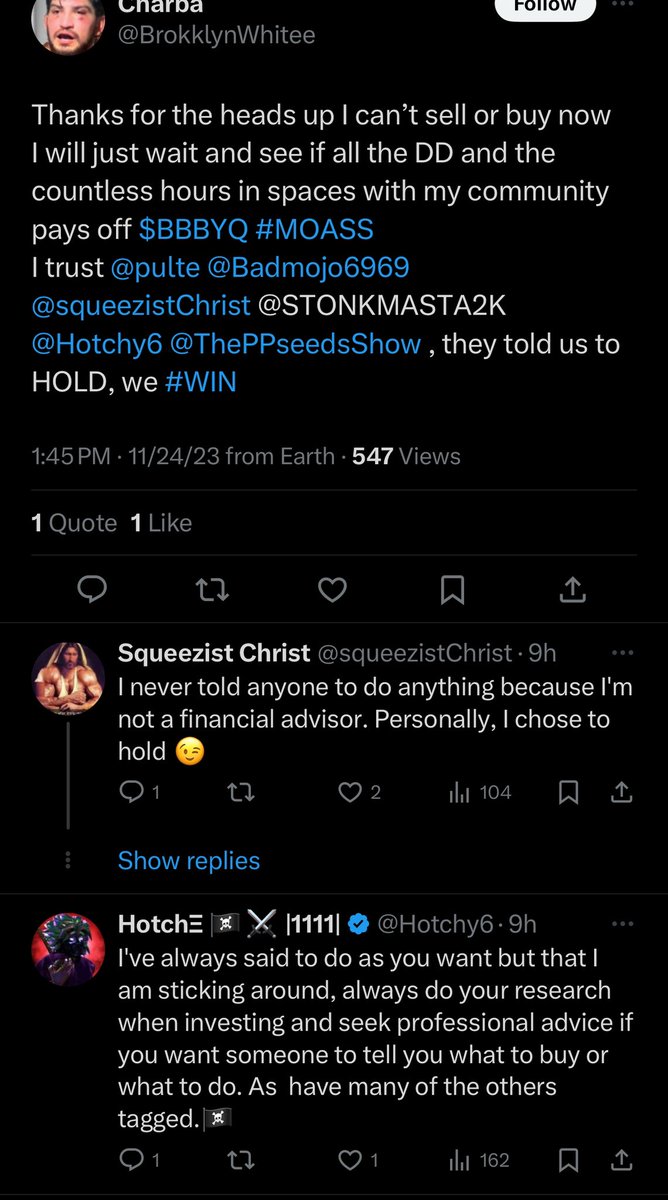
Task: Open the #MOASS hashtag
Action: coord(314,229)
